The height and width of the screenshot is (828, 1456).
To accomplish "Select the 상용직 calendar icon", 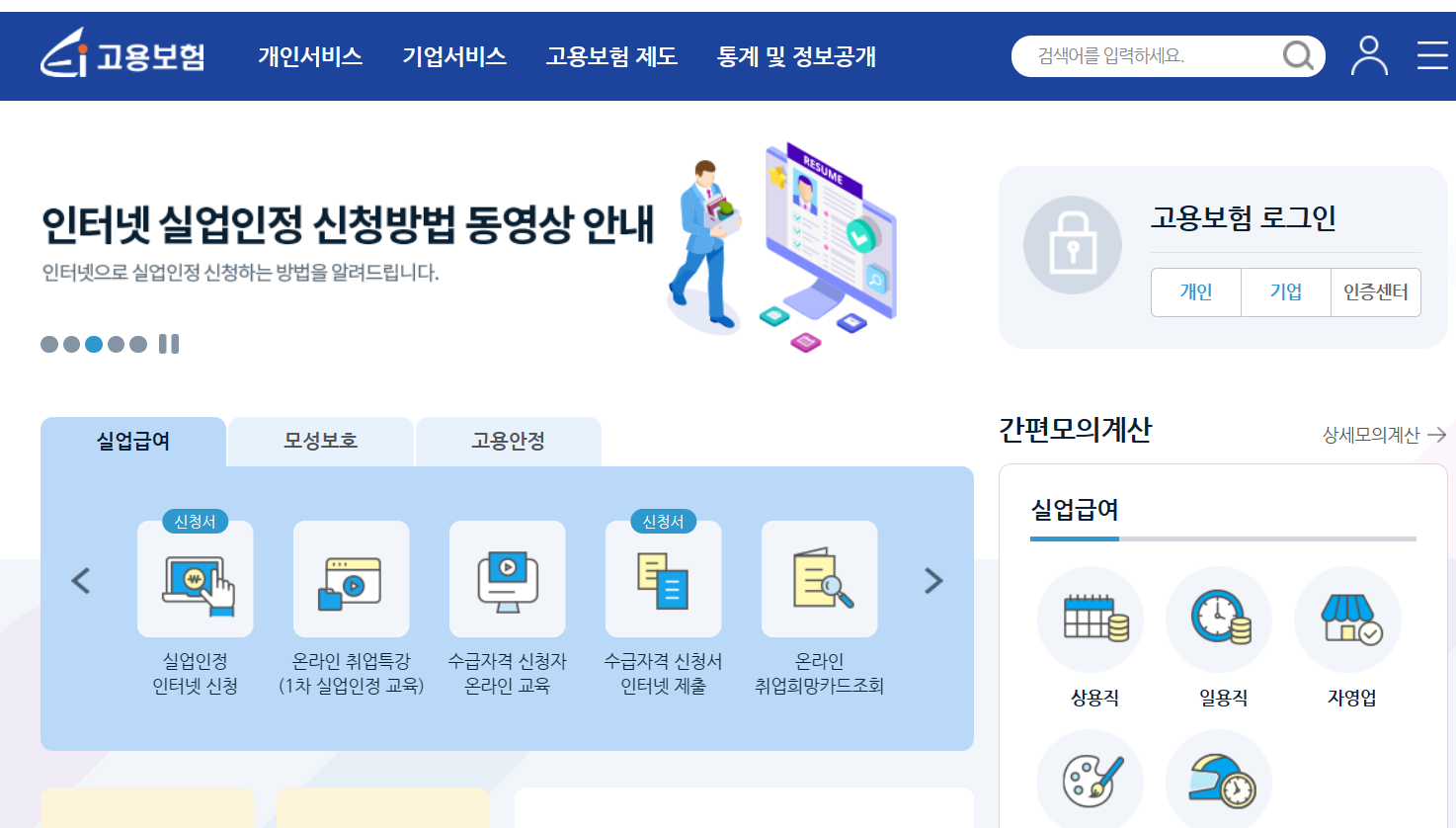I will click(x=1090, y=620).
